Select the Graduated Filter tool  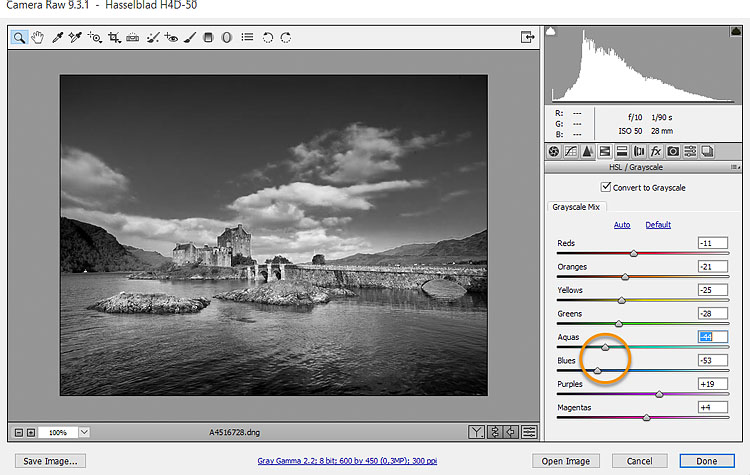coord(208,38)
